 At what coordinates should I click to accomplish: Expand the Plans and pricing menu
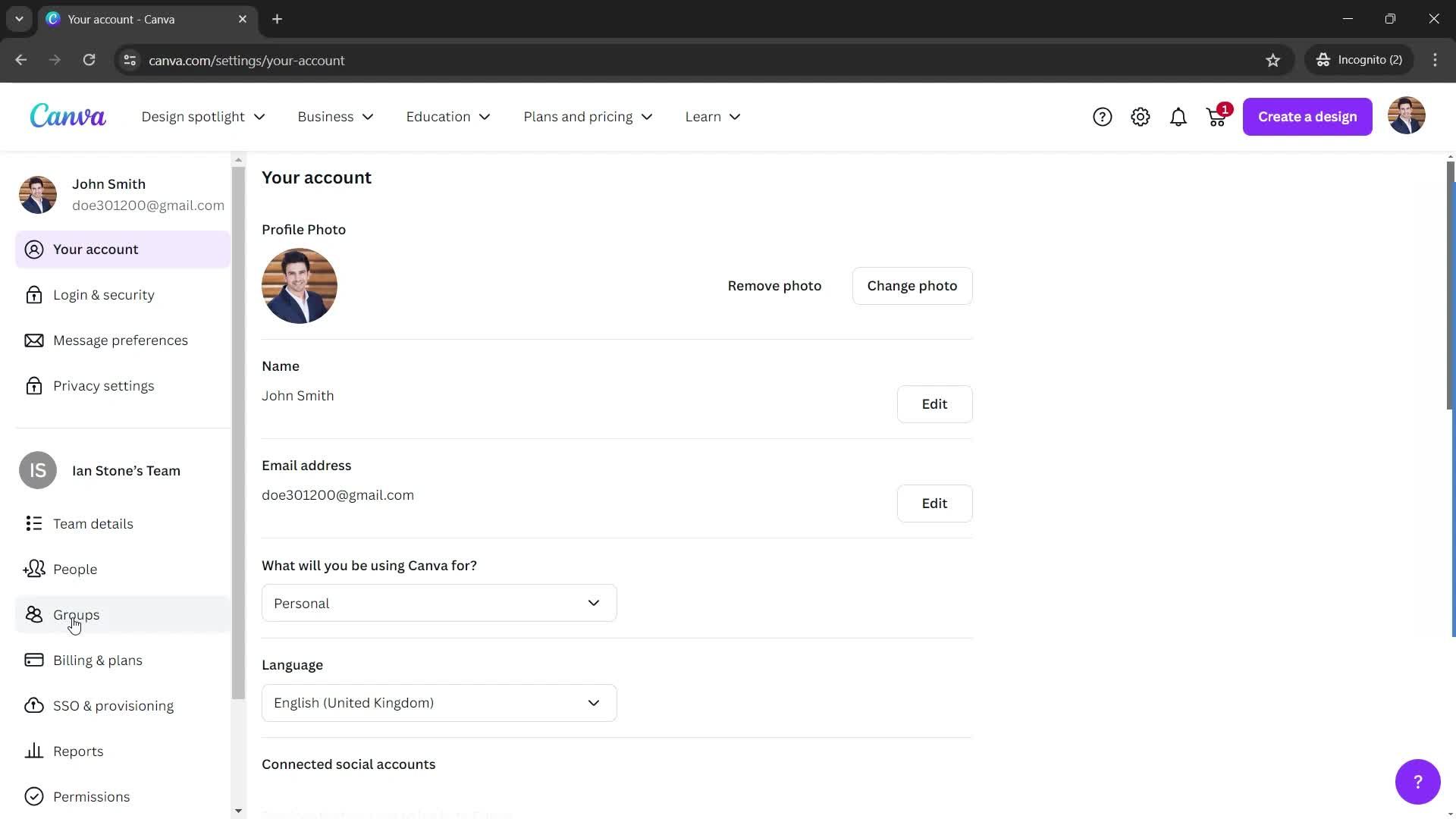588,116
